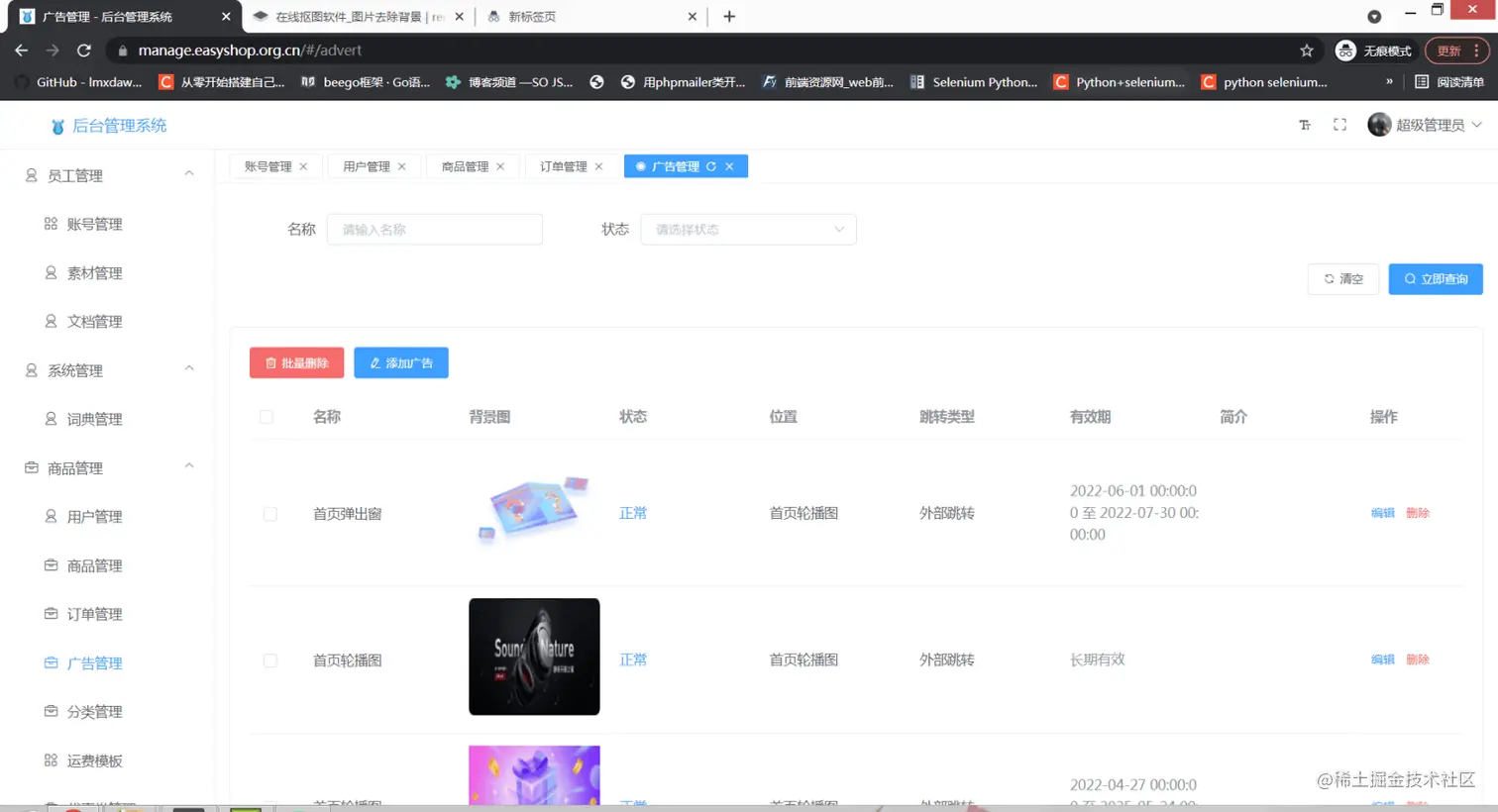Select the font size adjuster icon

coord(1304,126)
